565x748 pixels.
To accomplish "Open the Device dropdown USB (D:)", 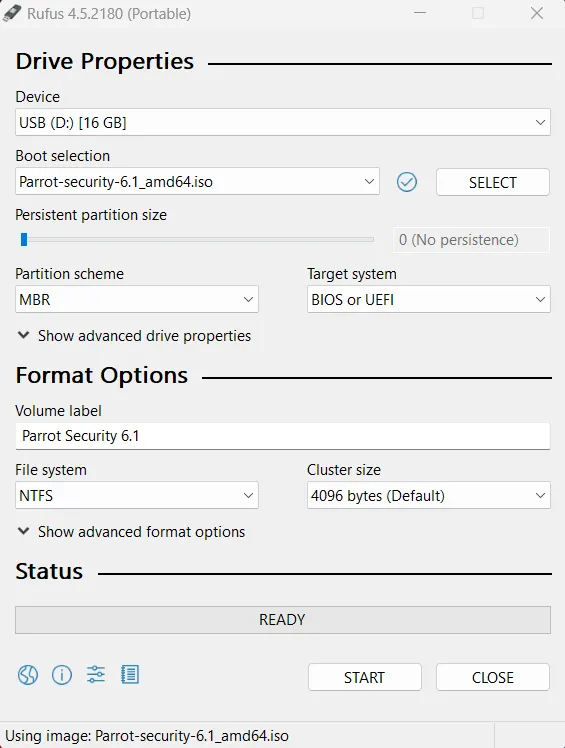I will 282,123.
